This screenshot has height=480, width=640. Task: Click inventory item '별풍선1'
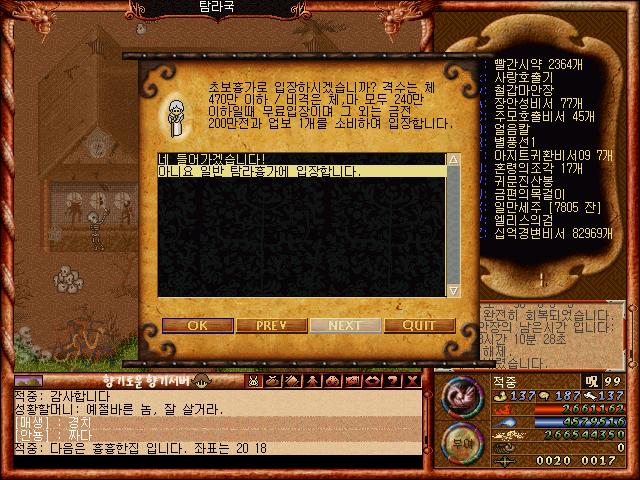[x=515, y=142]
